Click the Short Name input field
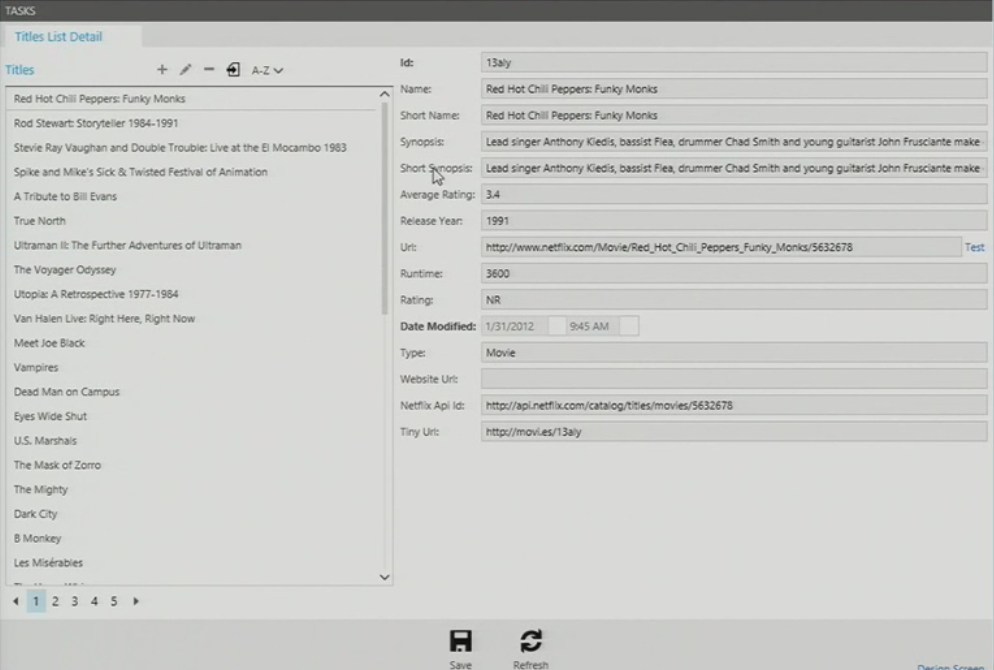 click(x=733, y=115)
